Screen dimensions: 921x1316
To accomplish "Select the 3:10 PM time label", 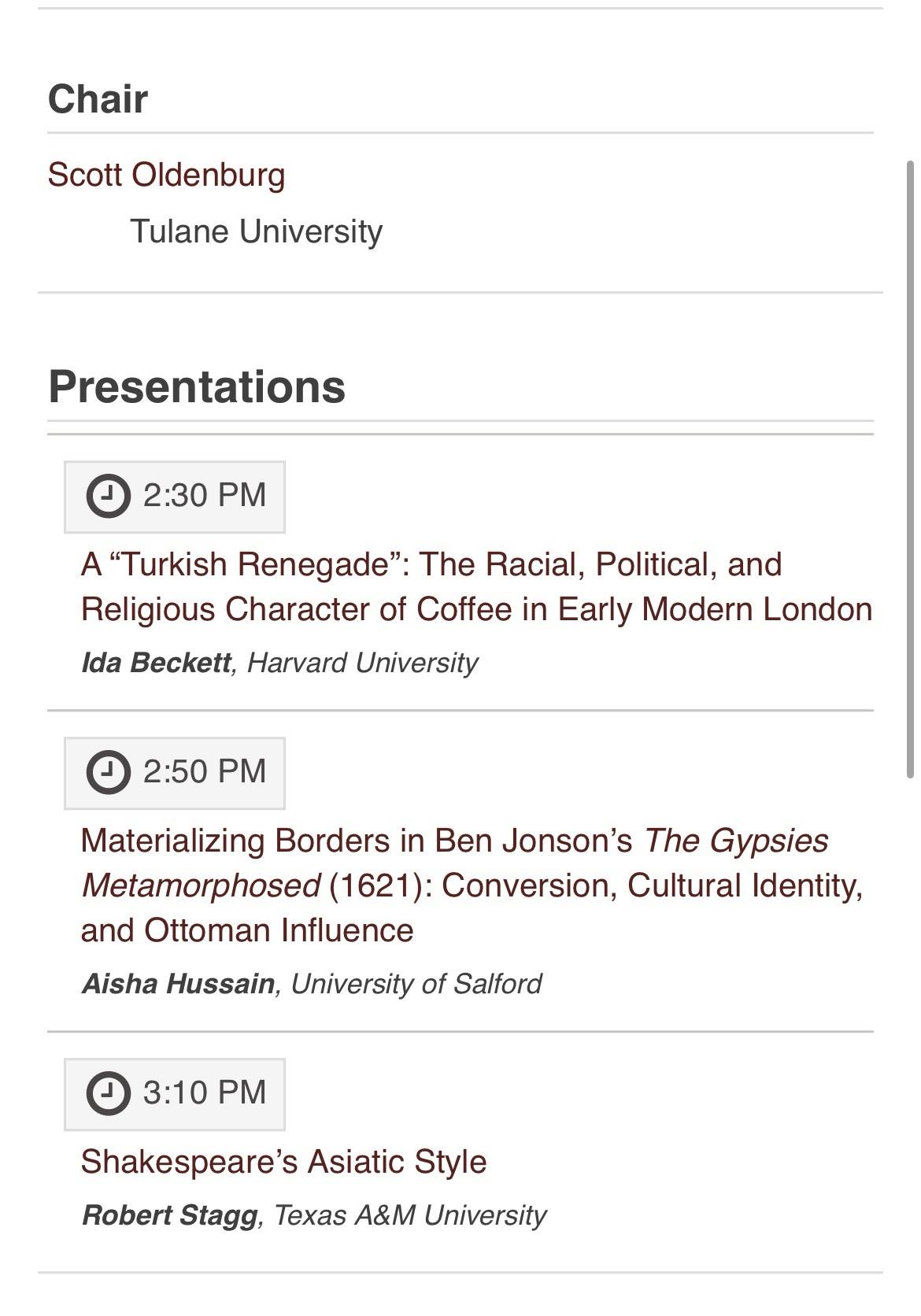I will [x=205, y=1092].
